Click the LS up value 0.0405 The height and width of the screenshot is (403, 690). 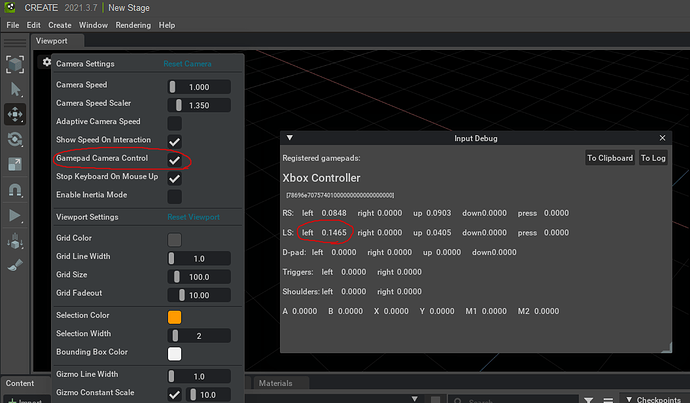(x=438, y=232)
